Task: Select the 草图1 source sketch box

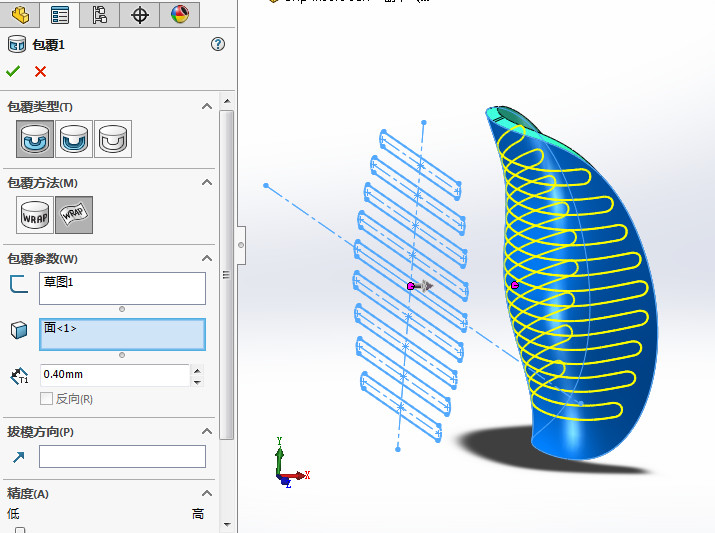Action: pos(122,288)
